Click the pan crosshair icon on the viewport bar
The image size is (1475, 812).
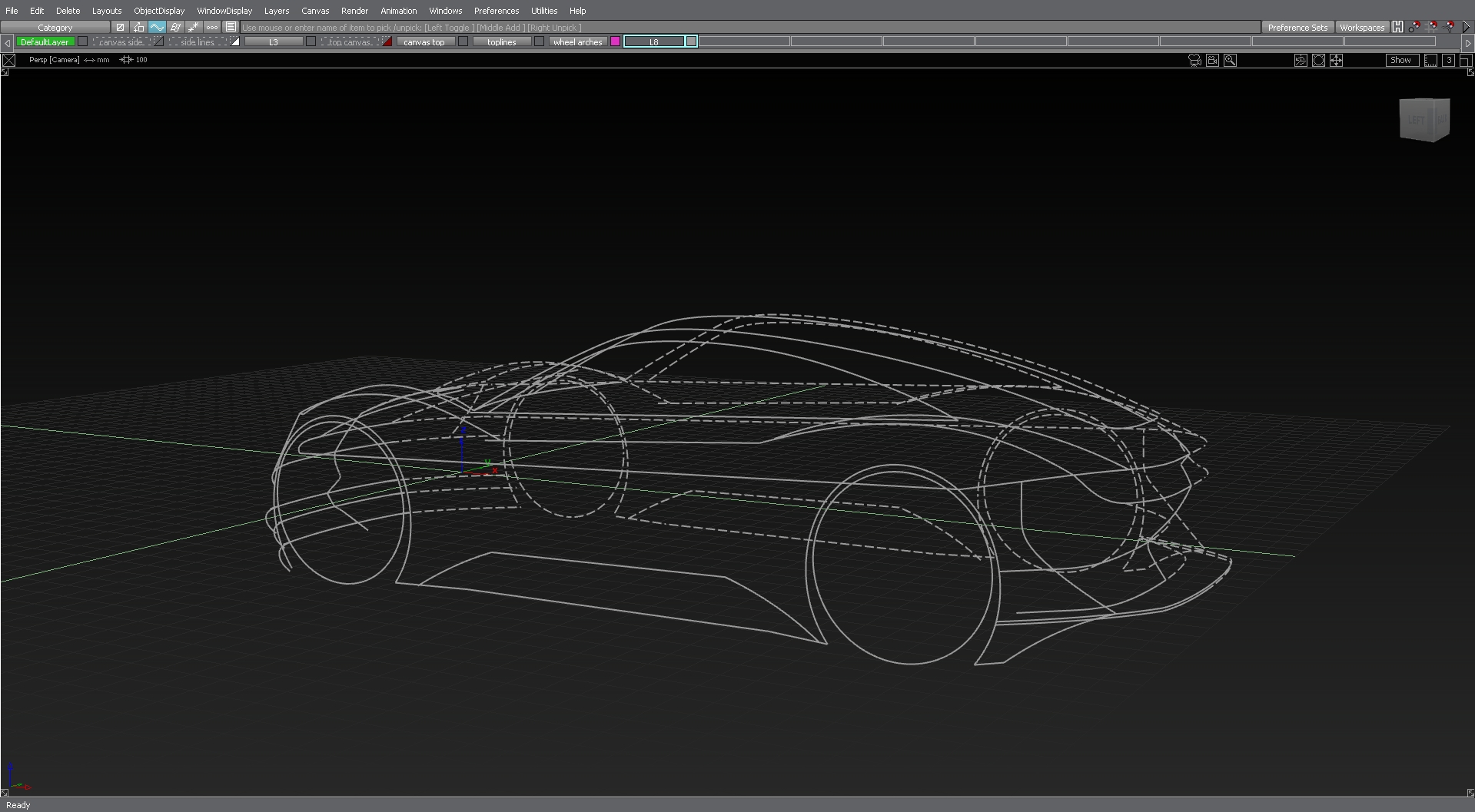(x=1337, y=61)
